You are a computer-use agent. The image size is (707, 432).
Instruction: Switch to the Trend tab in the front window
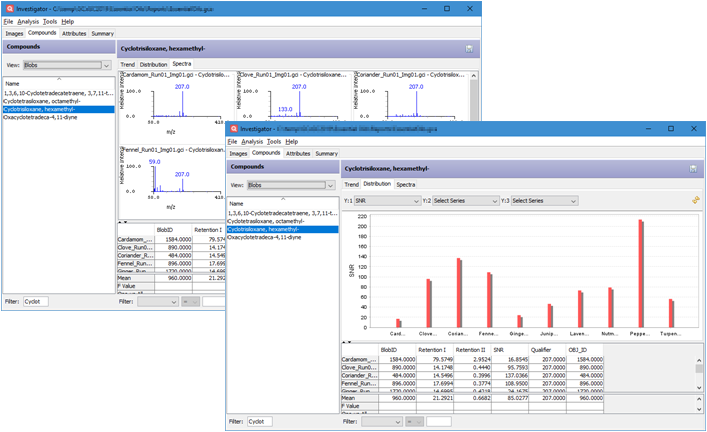tap(351, 184)
